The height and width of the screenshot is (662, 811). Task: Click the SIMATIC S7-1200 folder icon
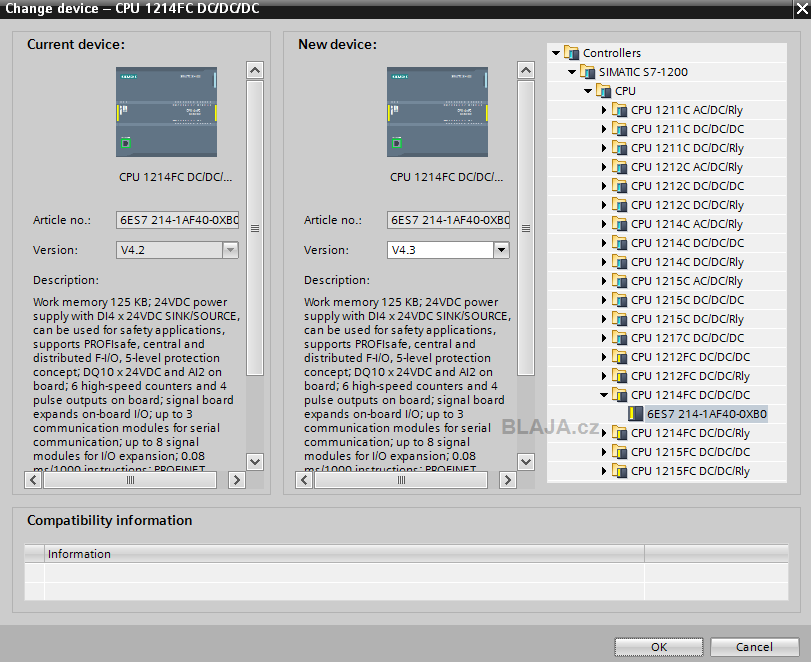(x=588, y=72)
